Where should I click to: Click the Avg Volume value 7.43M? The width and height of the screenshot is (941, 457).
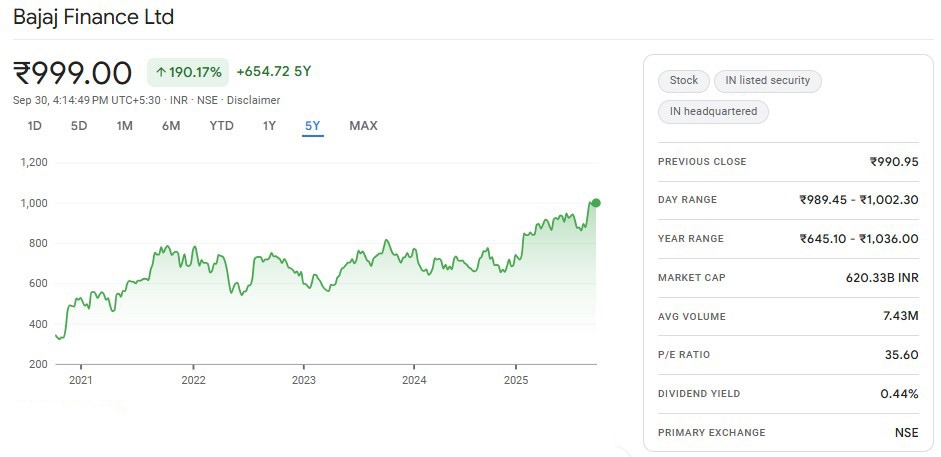[901, 316]
